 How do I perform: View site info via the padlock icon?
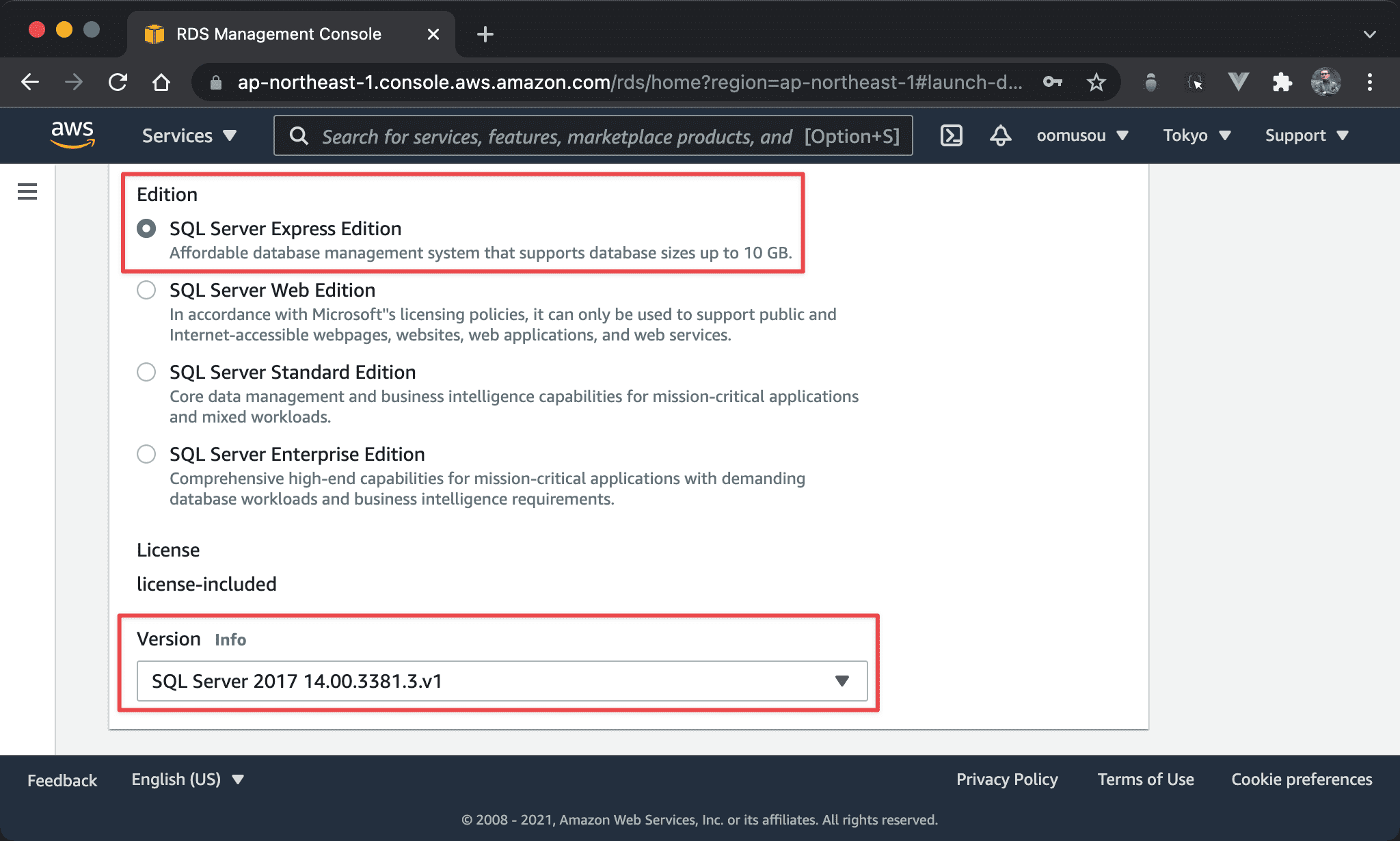216,83
